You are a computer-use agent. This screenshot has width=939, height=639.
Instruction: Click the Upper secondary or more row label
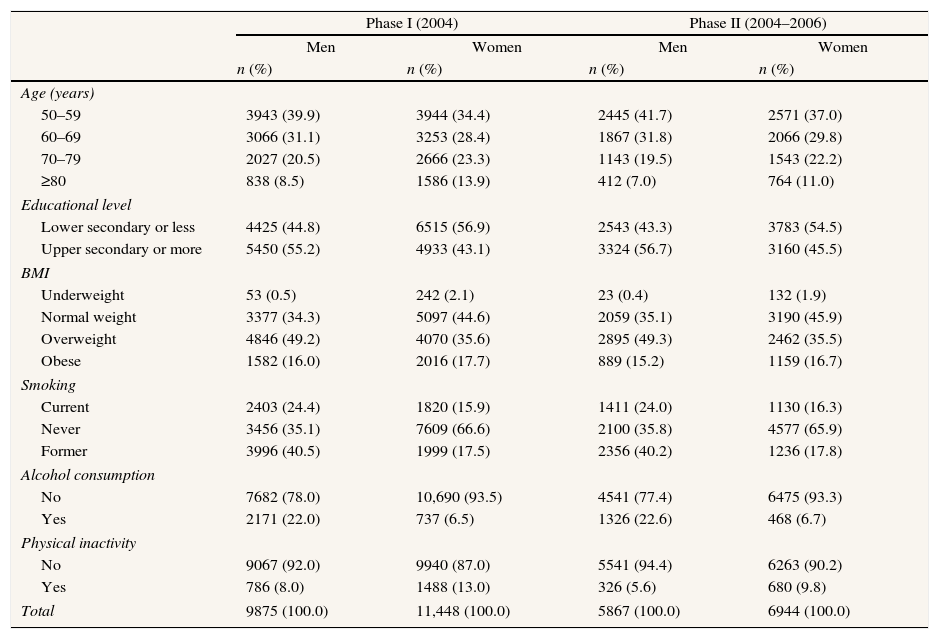tap(121, 249)
